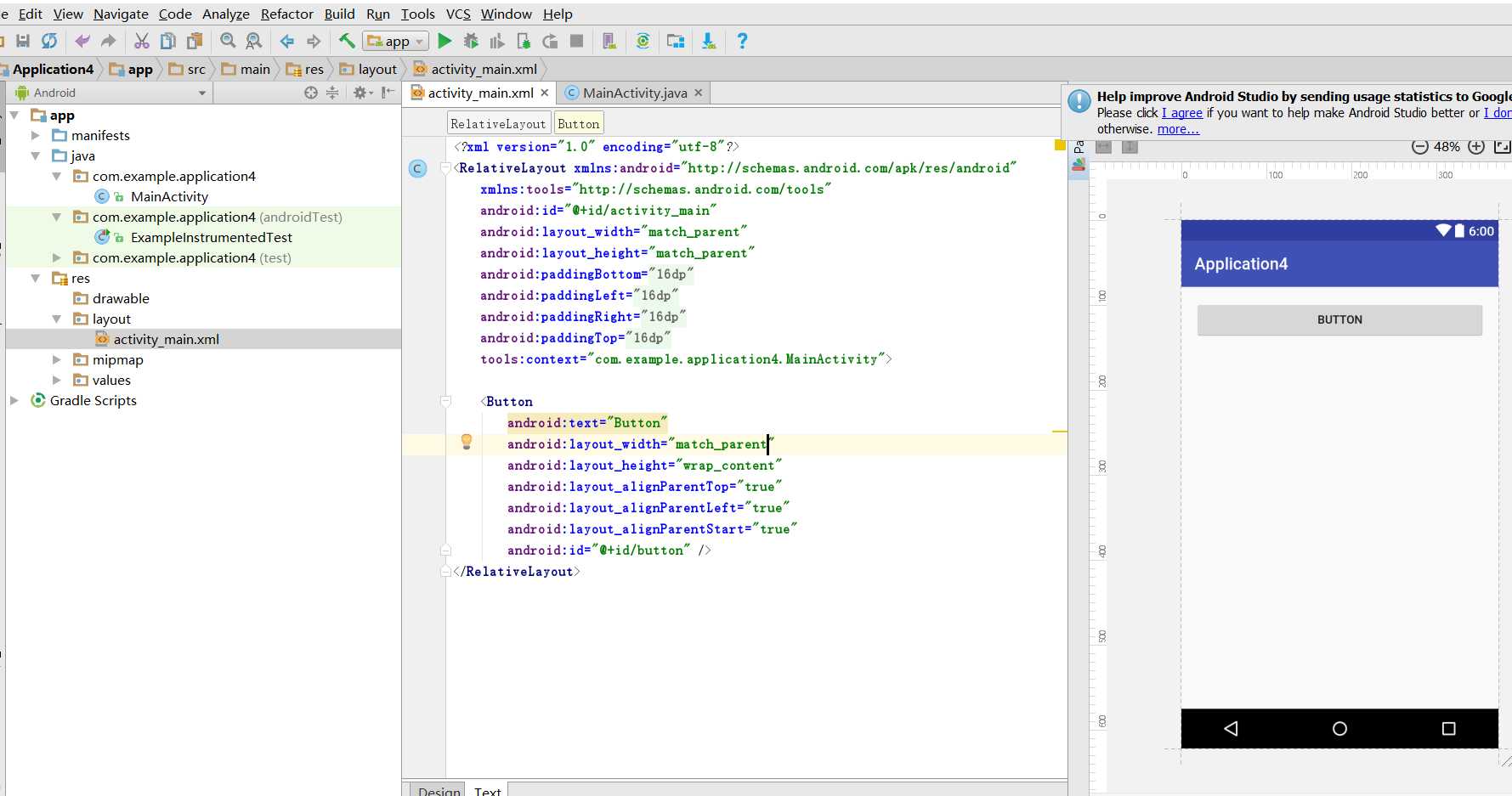Click the more... link in notification
1512x796 pixels.
(1178, 129)
